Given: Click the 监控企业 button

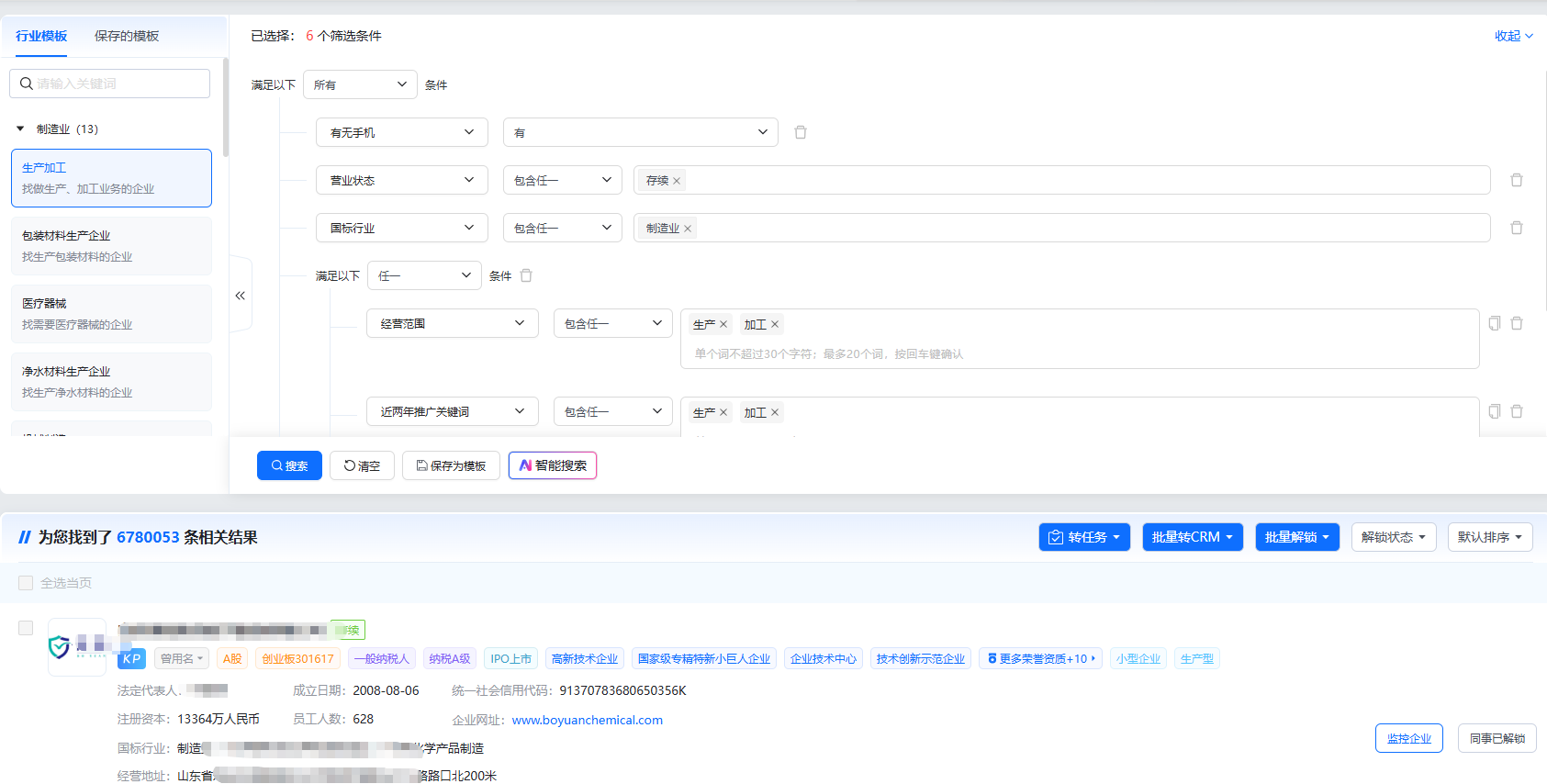Looking at the screenshot, I should pyautogui.click(x=1409, y=738).
